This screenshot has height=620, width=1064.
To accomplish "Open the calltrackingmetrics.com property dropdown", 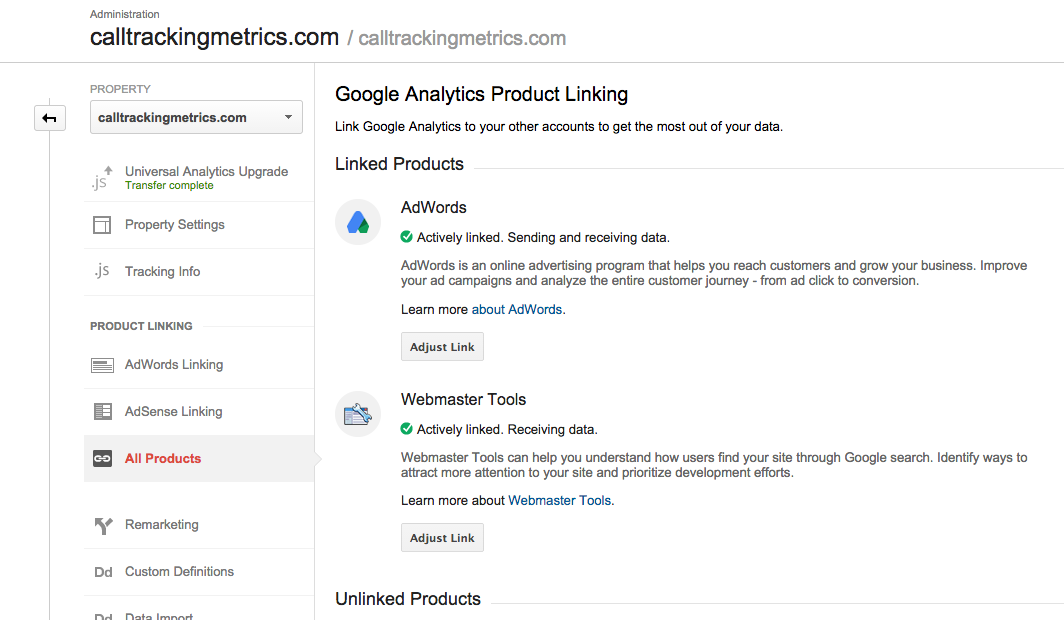I will click(x=195, y=118).
